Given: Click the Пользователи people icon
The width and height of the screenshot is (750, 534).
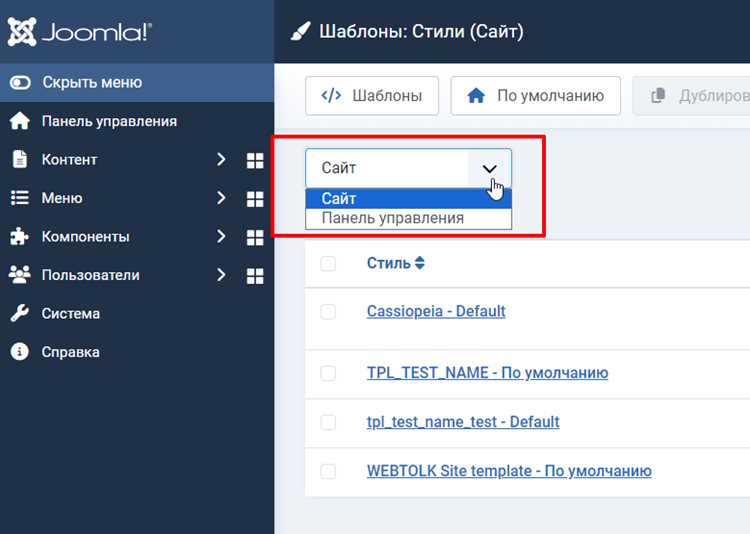Looking at the screenshot, I should click(x=20, y=275).
